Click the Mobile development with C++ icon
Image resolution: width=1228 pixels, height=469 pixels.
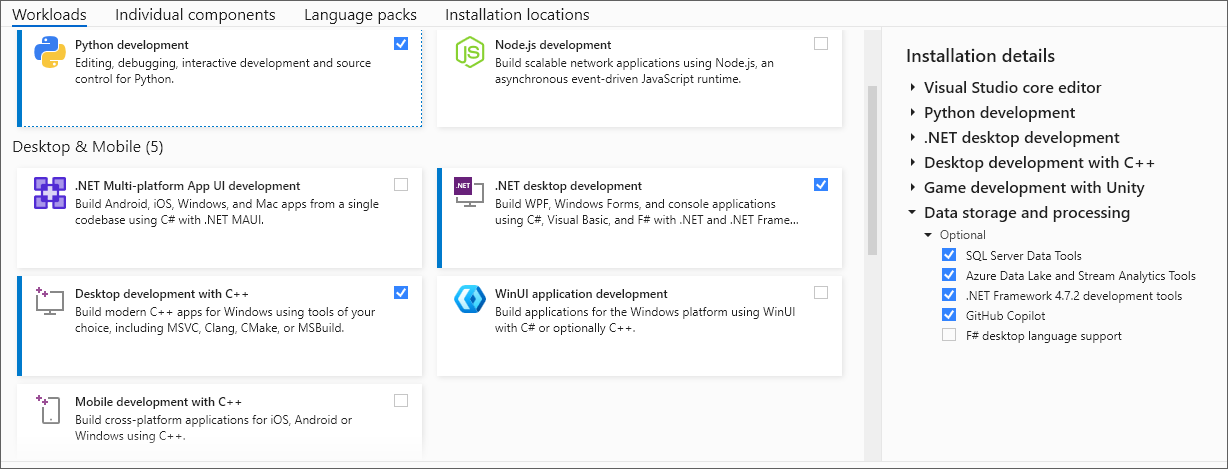[50, 409]
